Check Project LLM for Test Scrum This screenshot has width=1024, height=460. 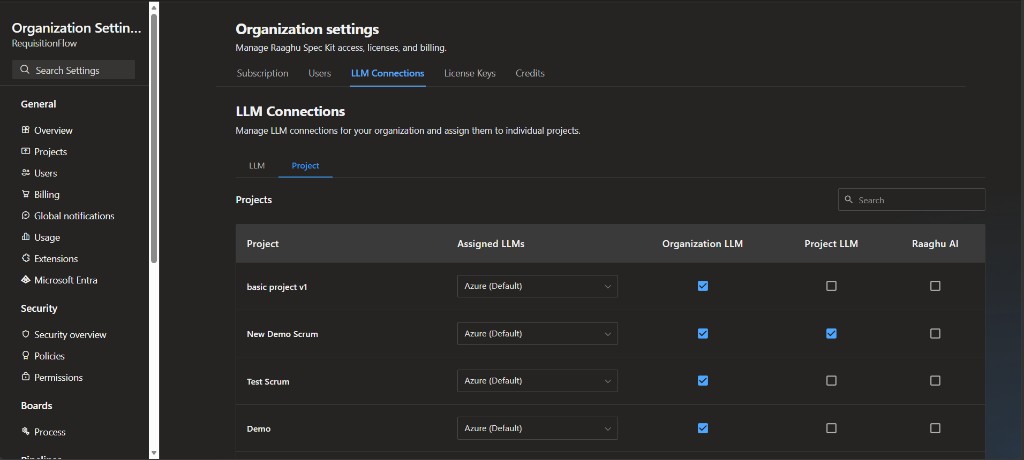pos(831,380)
